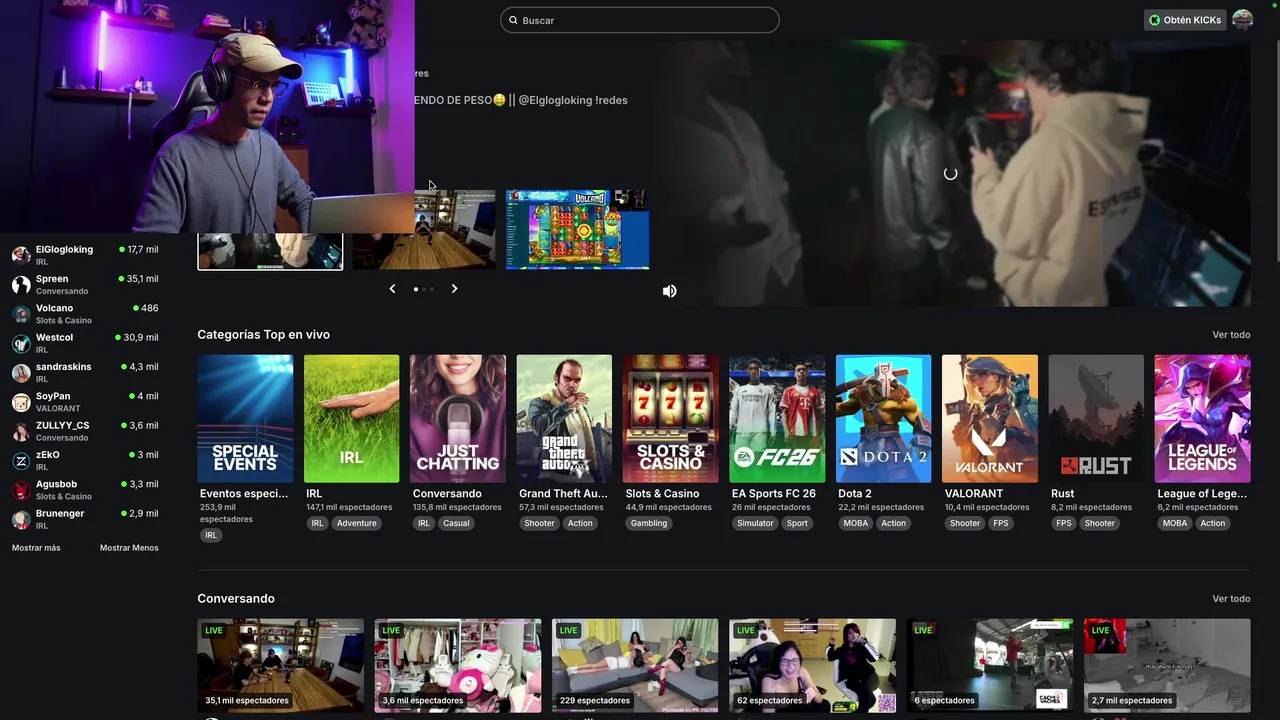Click the Spreen name in sidebar
The height and width of the screenshot is (720, 1280).
(x=52, y=279)
